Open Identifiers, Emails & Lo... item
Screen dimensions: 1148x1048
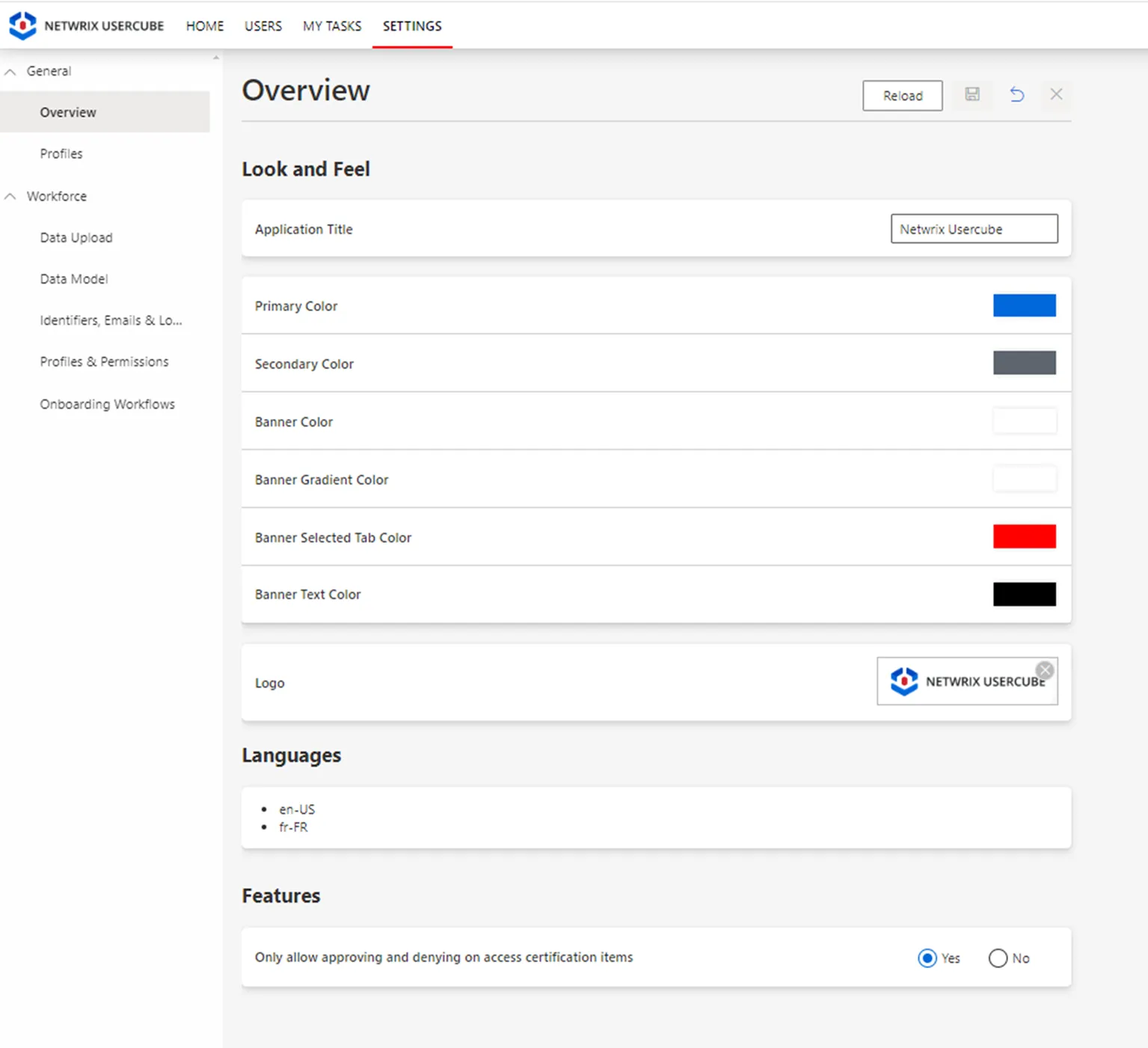coord(111,320)
